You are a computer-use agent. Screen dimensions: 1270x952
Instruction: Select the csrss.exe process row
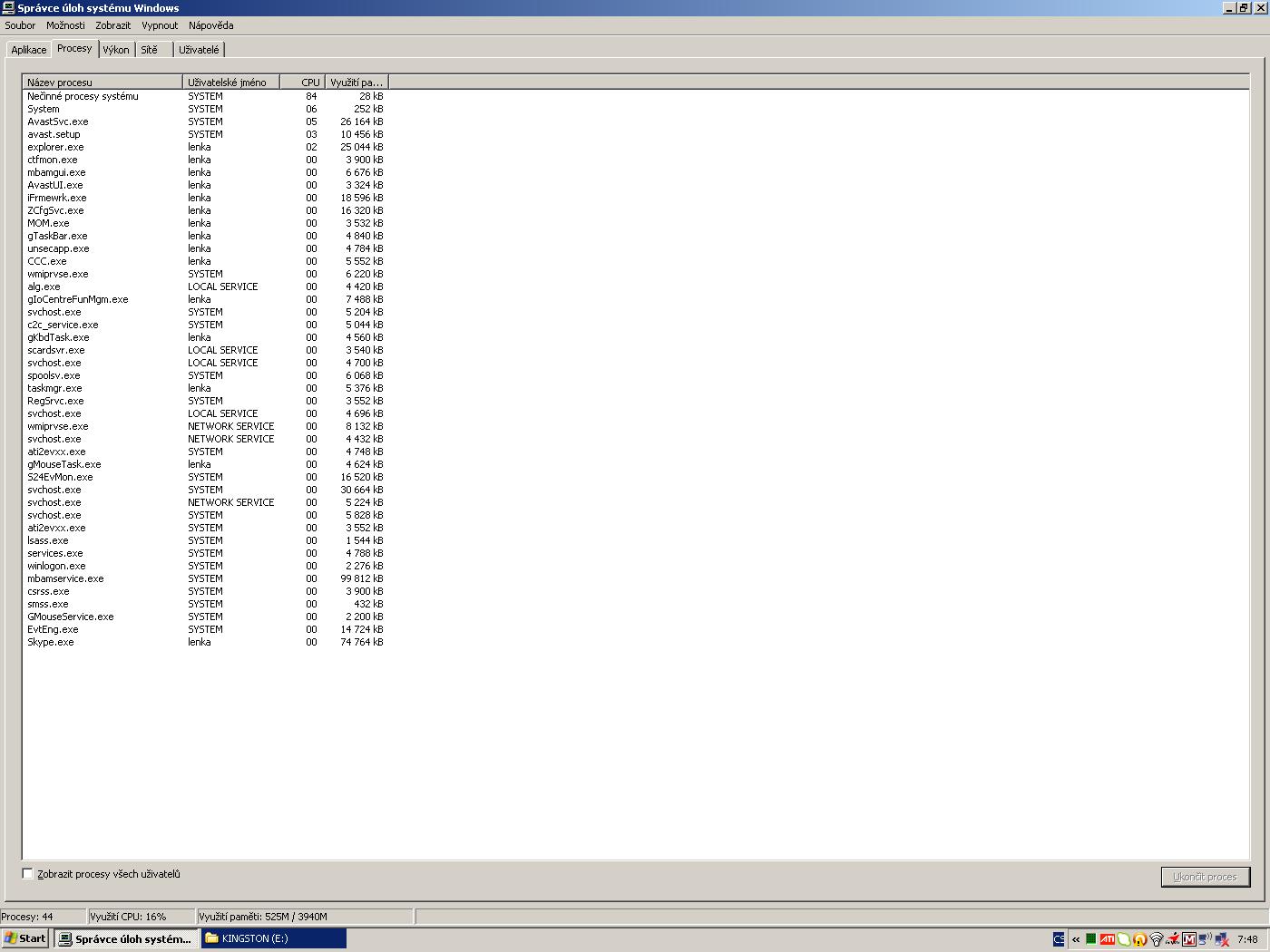205,591
